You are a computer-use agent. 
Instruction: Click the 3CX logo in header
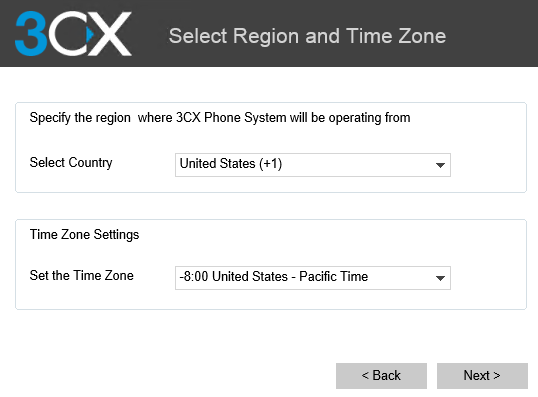[x=73, y=34]
